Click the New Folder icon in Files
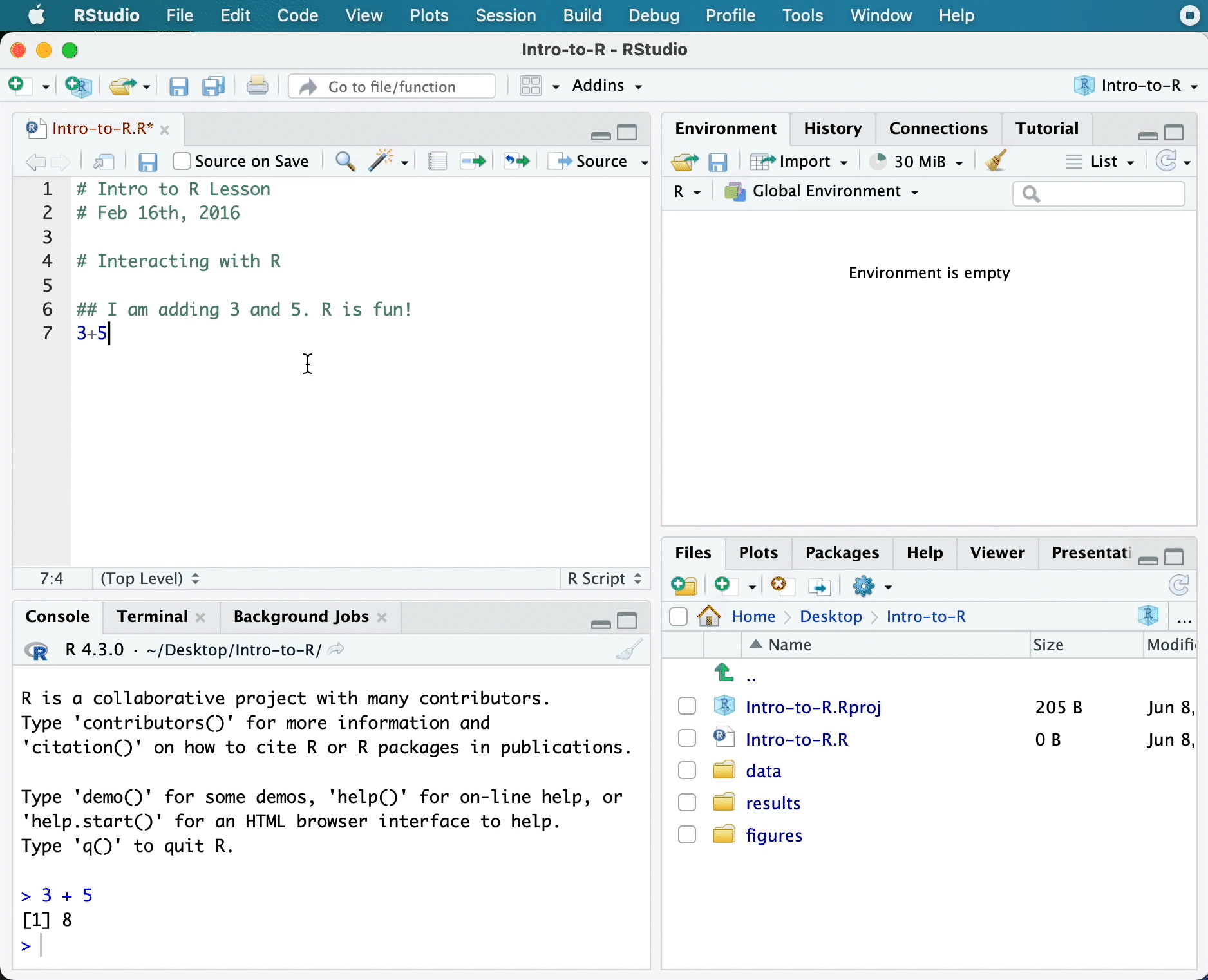This screenshot has height=980, width=1208. click(684, 586)
